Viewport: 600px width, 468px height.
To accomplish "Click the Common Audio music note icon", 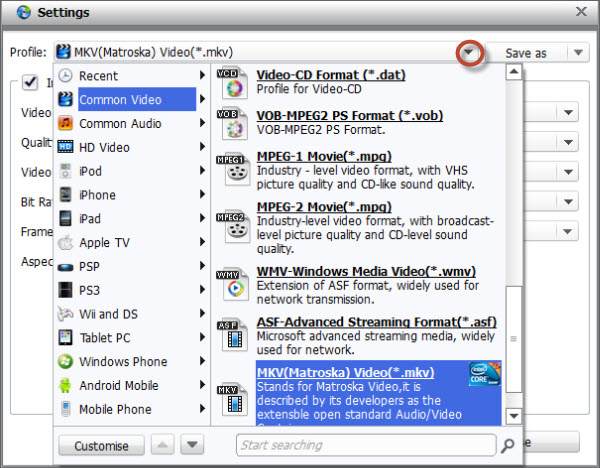I will pyautogui.click(x=65, y=123).
